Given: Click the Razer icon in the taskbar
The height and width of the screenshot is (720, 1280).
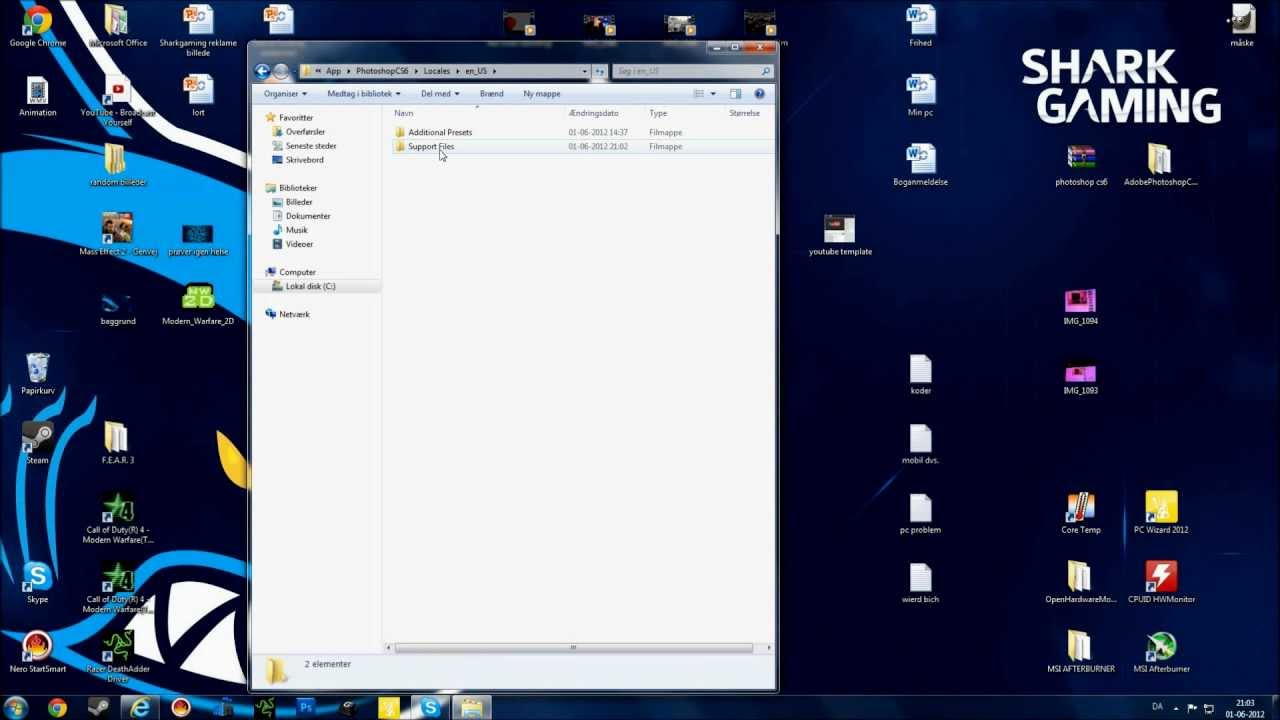Looking at the screenshot, I should pos(265,708).
